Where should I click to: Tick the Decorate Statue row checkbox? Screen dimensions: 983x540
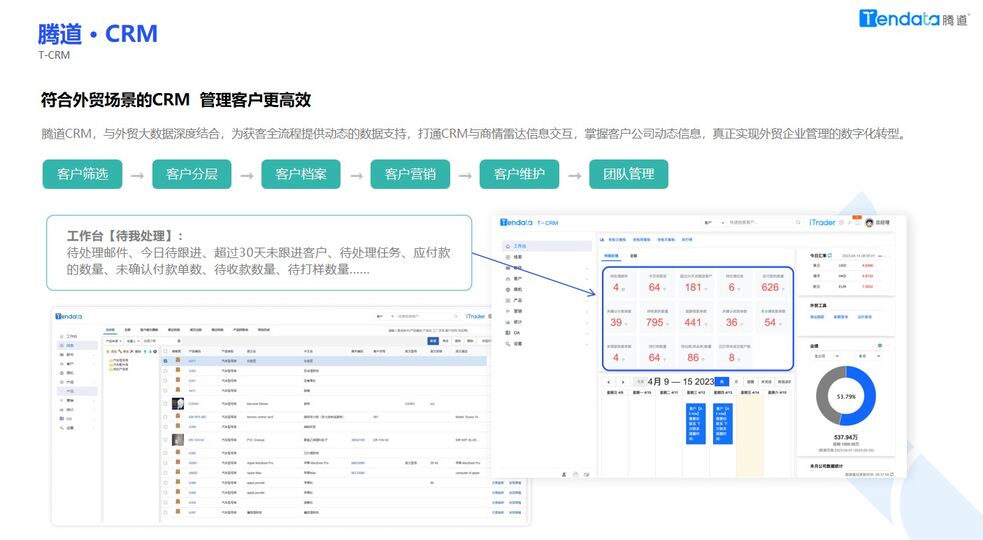[166, 404]
